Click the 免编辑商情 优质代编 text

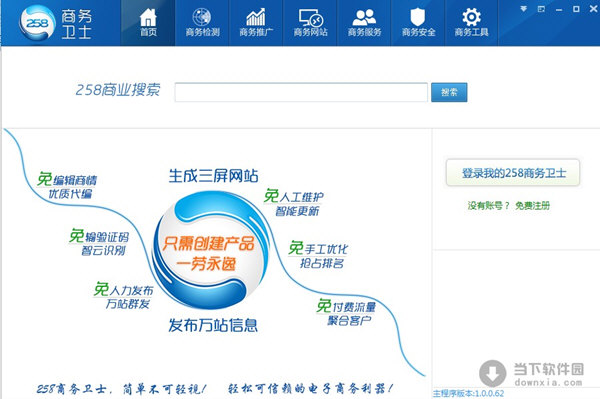tap(67, 186)
